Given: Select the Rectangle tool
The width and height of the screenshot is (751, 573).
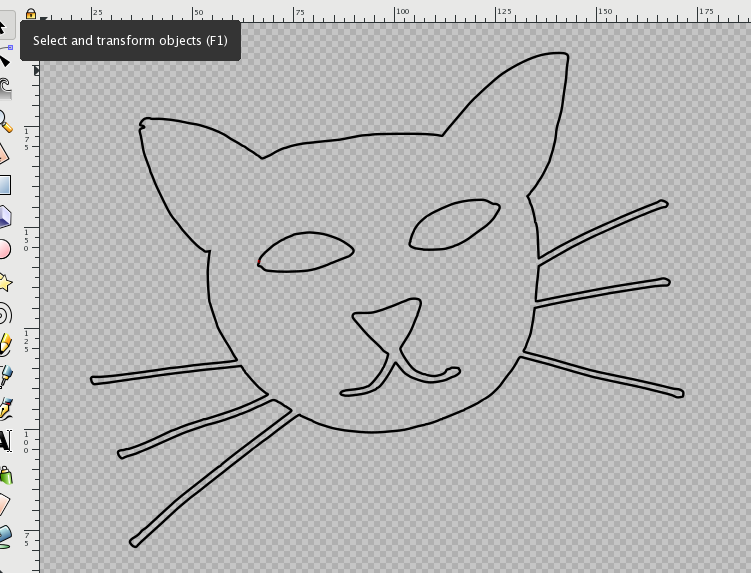Looking at the screenshot, I should click(4, 185).
